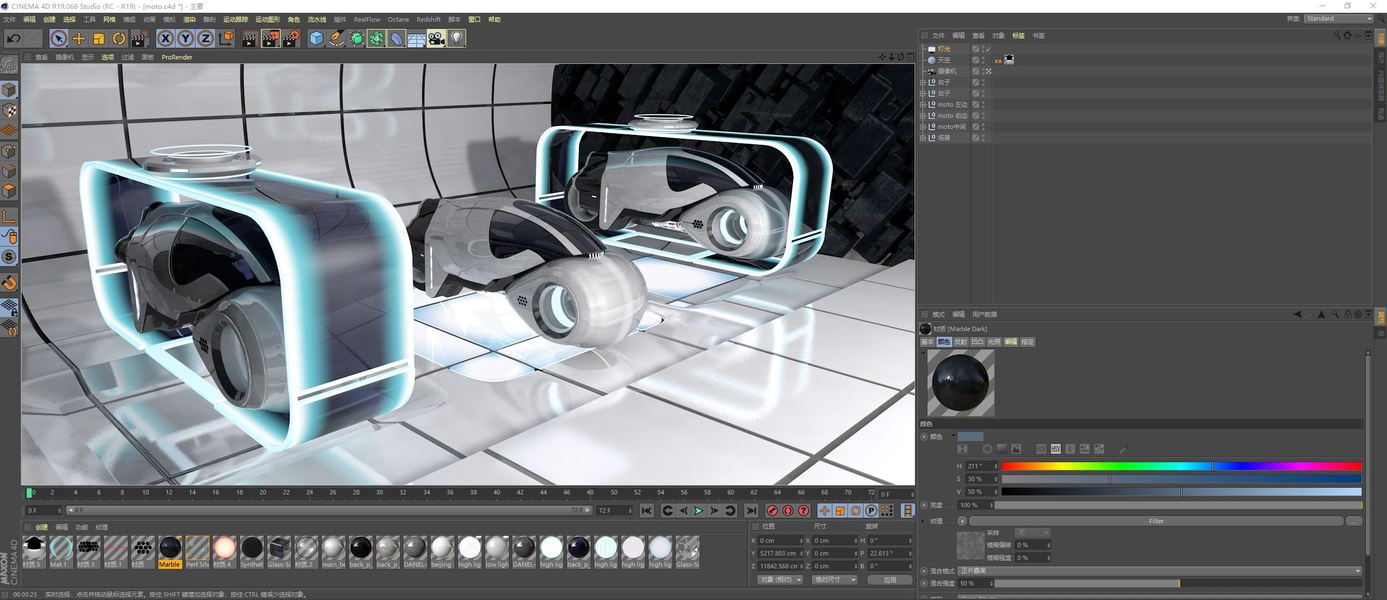Screen dimensions: 1387x600
Task: Toggle the X axis lock
Action: coord(166,38)
